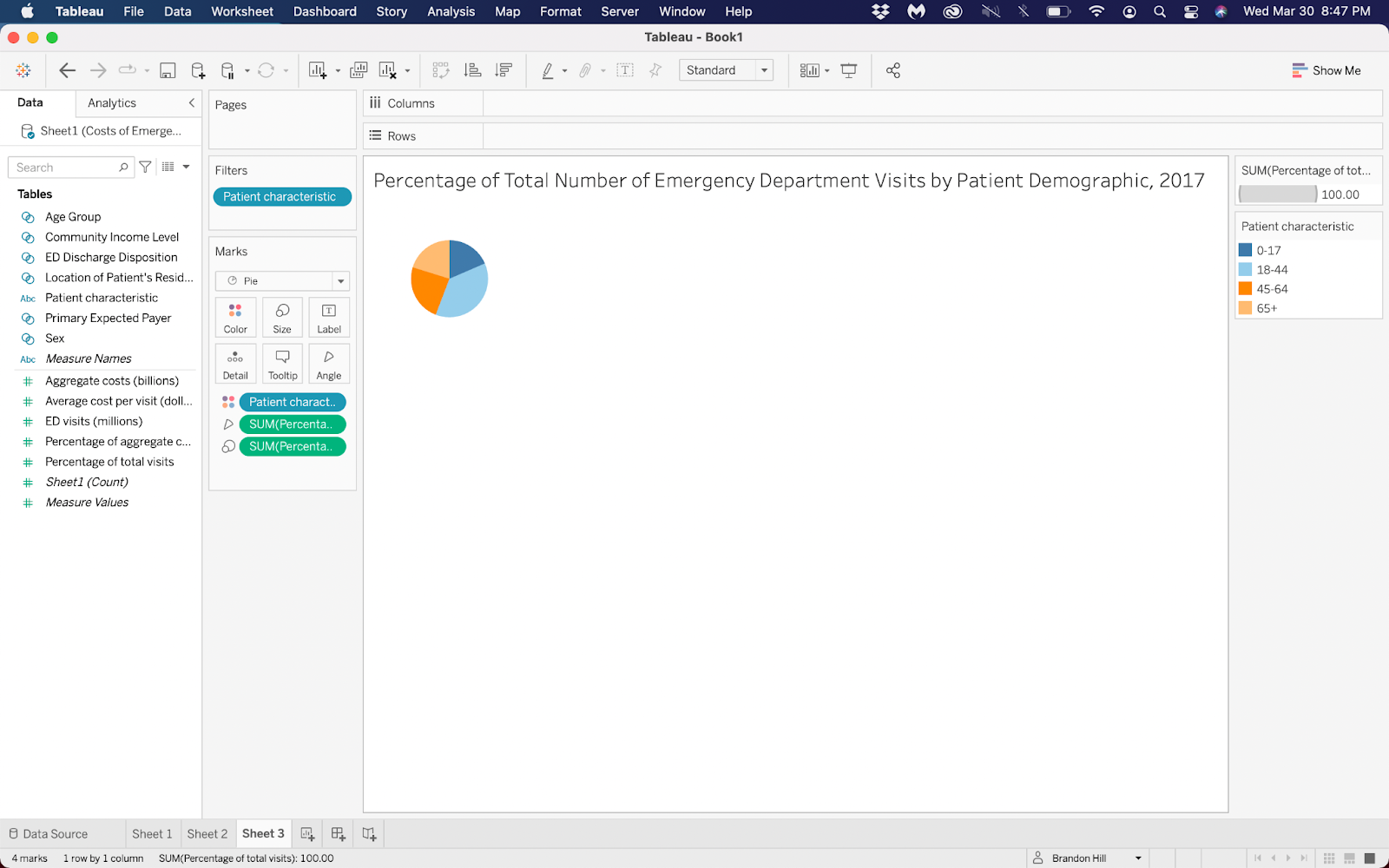Image resolution: width=1389 pixels, height=868 pixels.
Task: Add a new worksheet tab icon
Action: point(307,834)
